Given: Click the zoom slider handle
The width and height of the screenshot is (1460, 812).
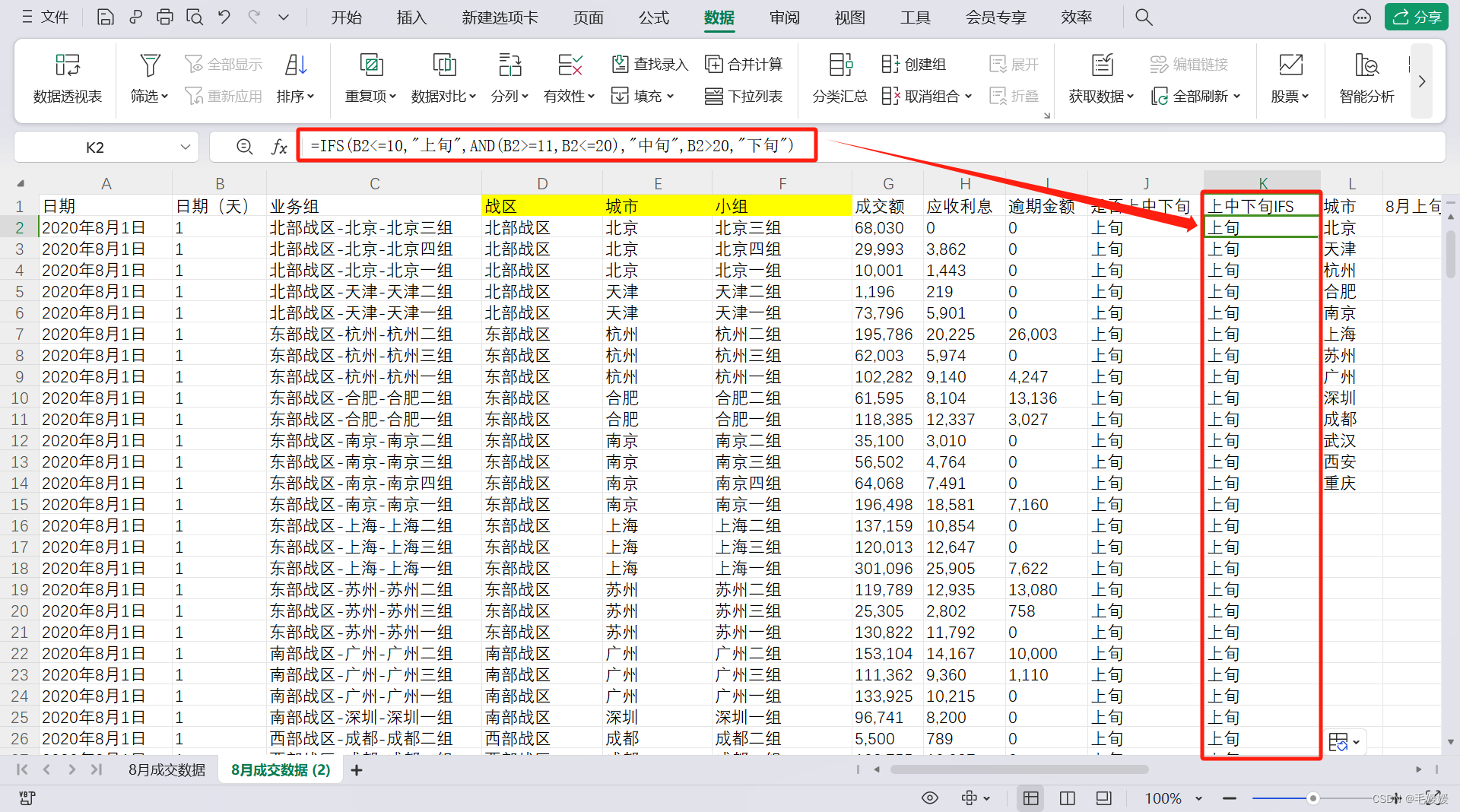Looking at the screenshot, I should click(1312, 798).
